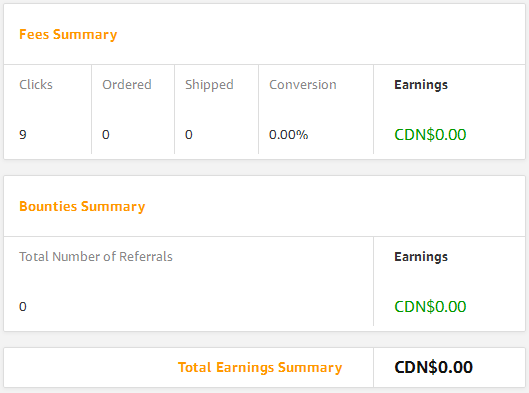Click the blank space left of Total Earnings Summary

click(x=91, y=367)
